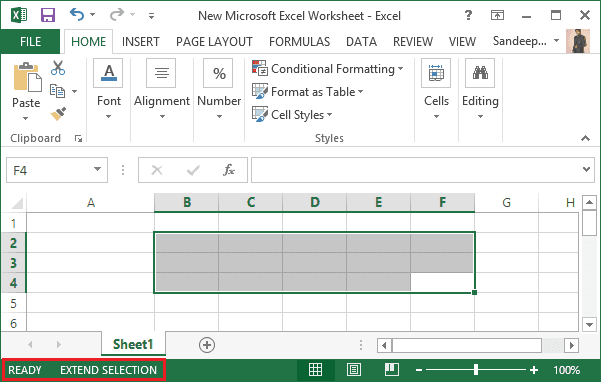This screenshot has height=382, width=602.
Task: Click the zoom in plus button
Action: (534, 370)
